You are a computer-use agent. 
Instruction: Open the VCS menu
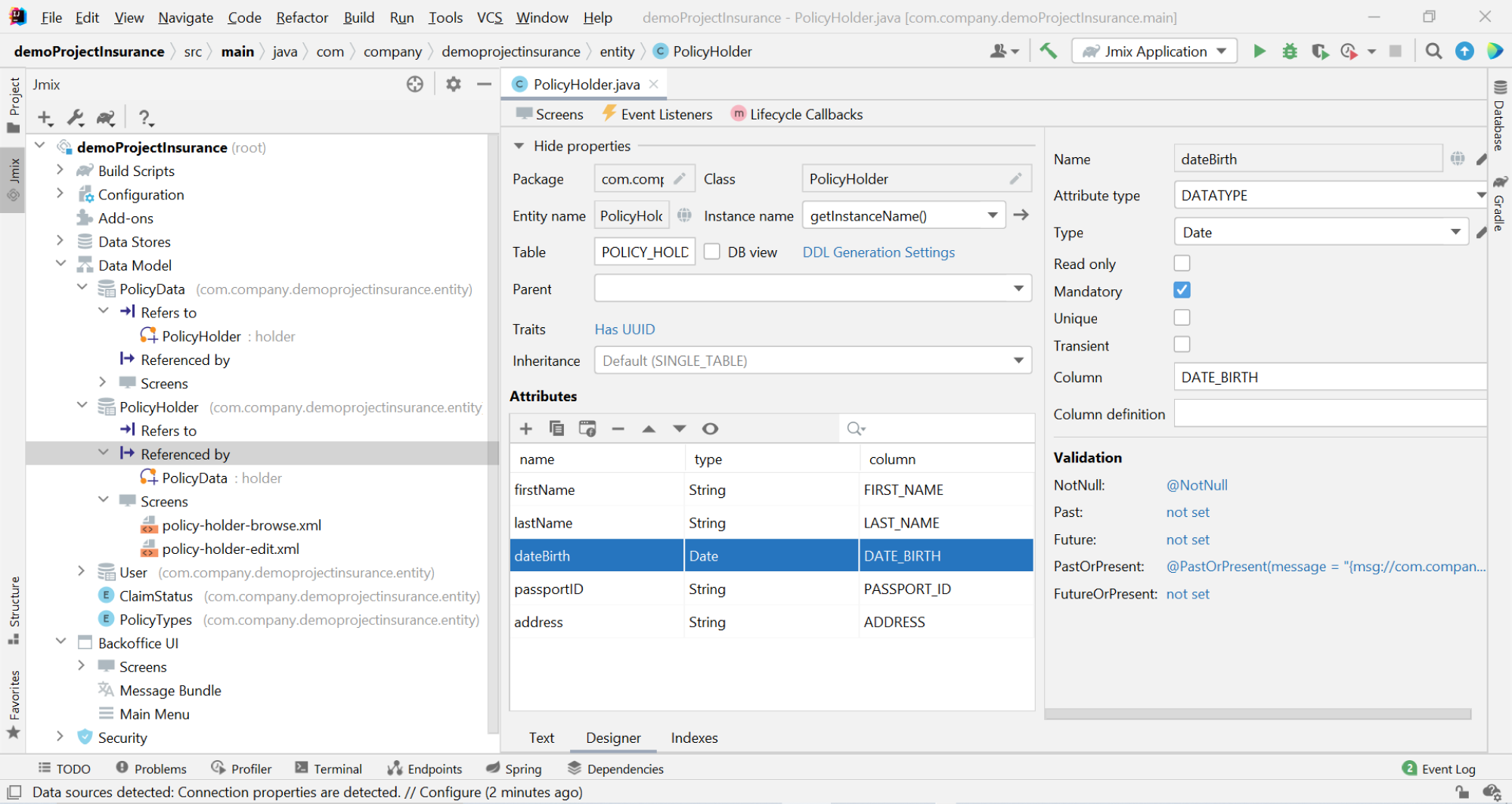(x=489, y=17)
